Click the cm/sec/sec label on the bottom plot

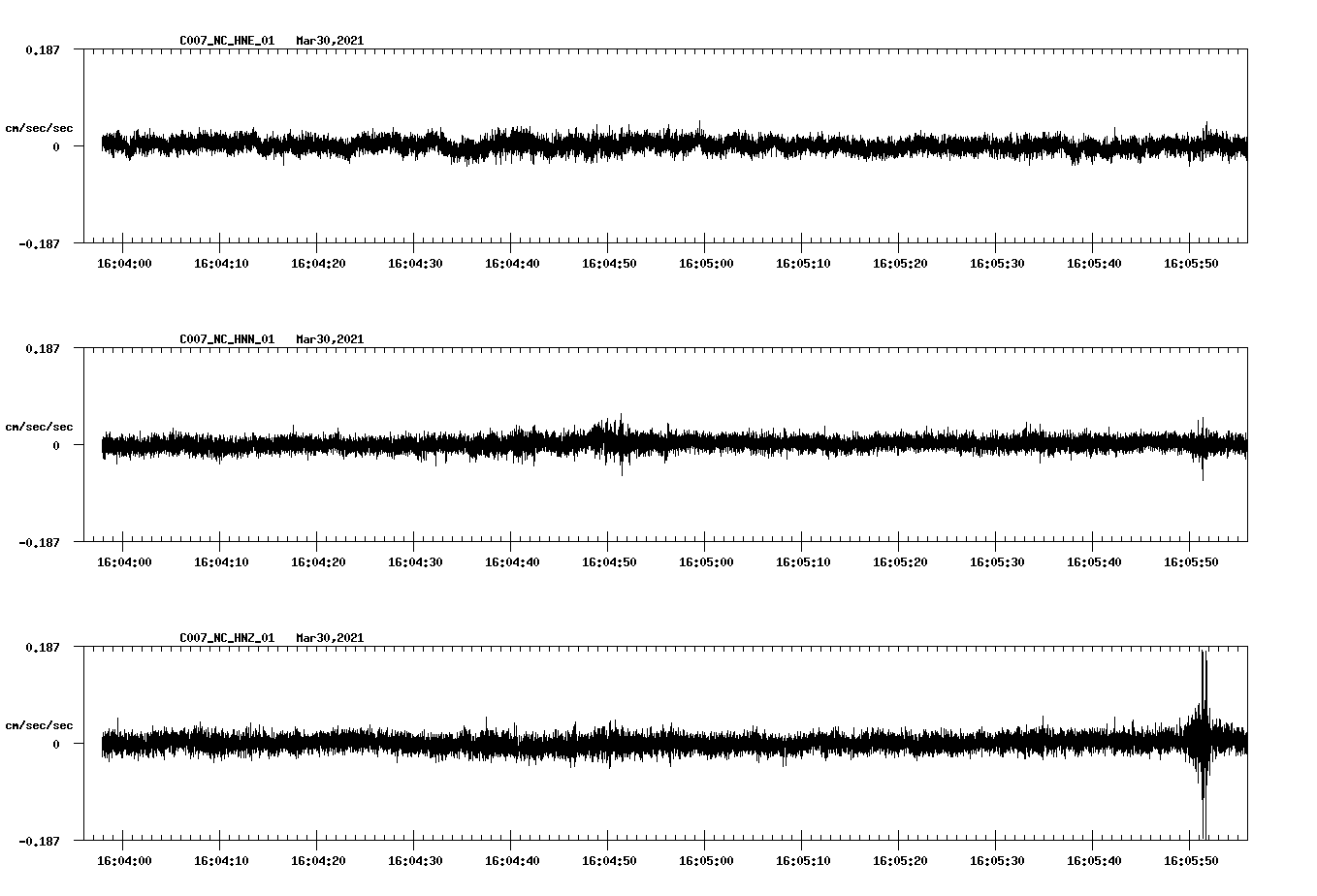click(40, 723)
